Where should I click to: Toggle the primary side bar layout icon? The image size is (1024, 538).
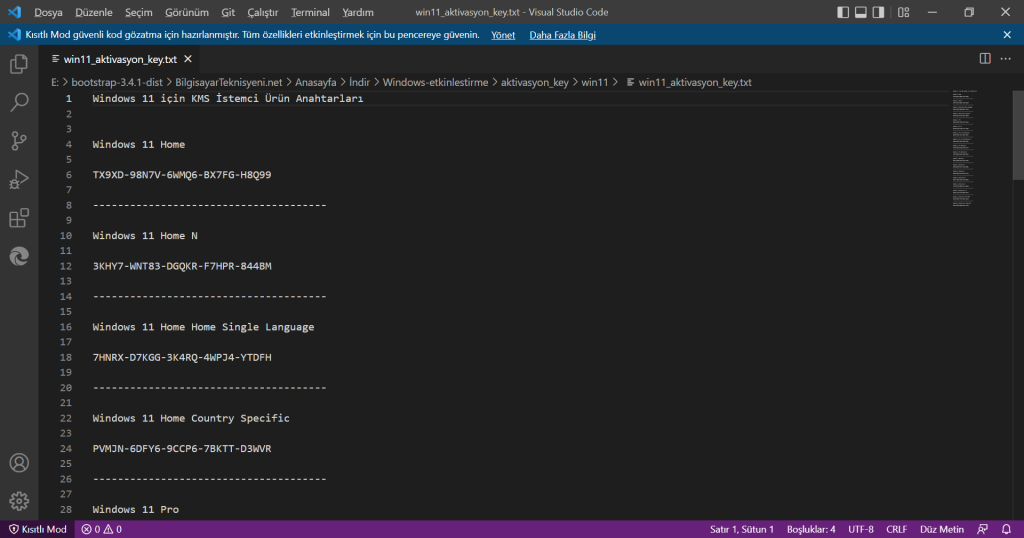point(843,12)
